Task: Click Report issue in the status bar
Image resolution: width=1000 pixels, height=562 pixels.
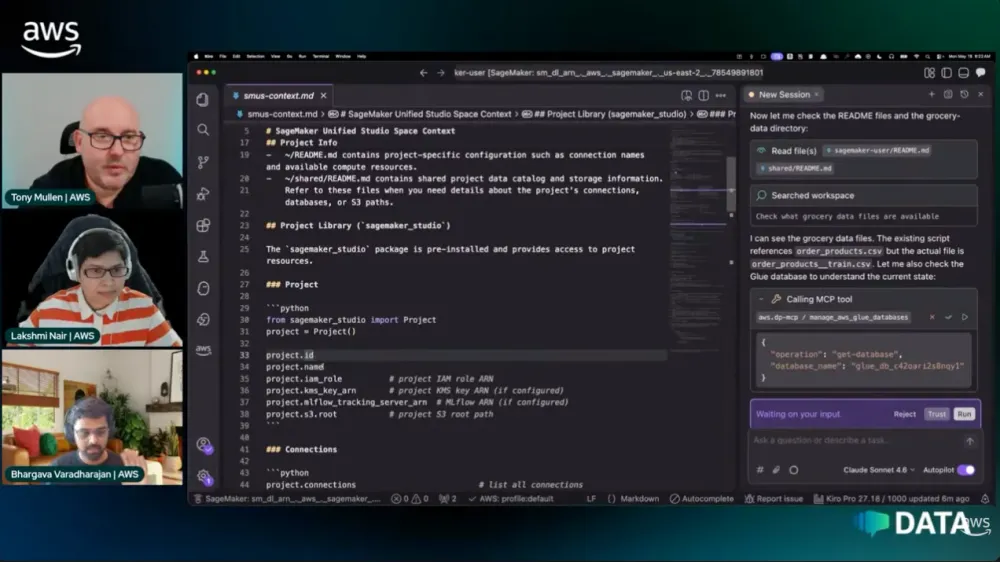Action: click(774, 499)
